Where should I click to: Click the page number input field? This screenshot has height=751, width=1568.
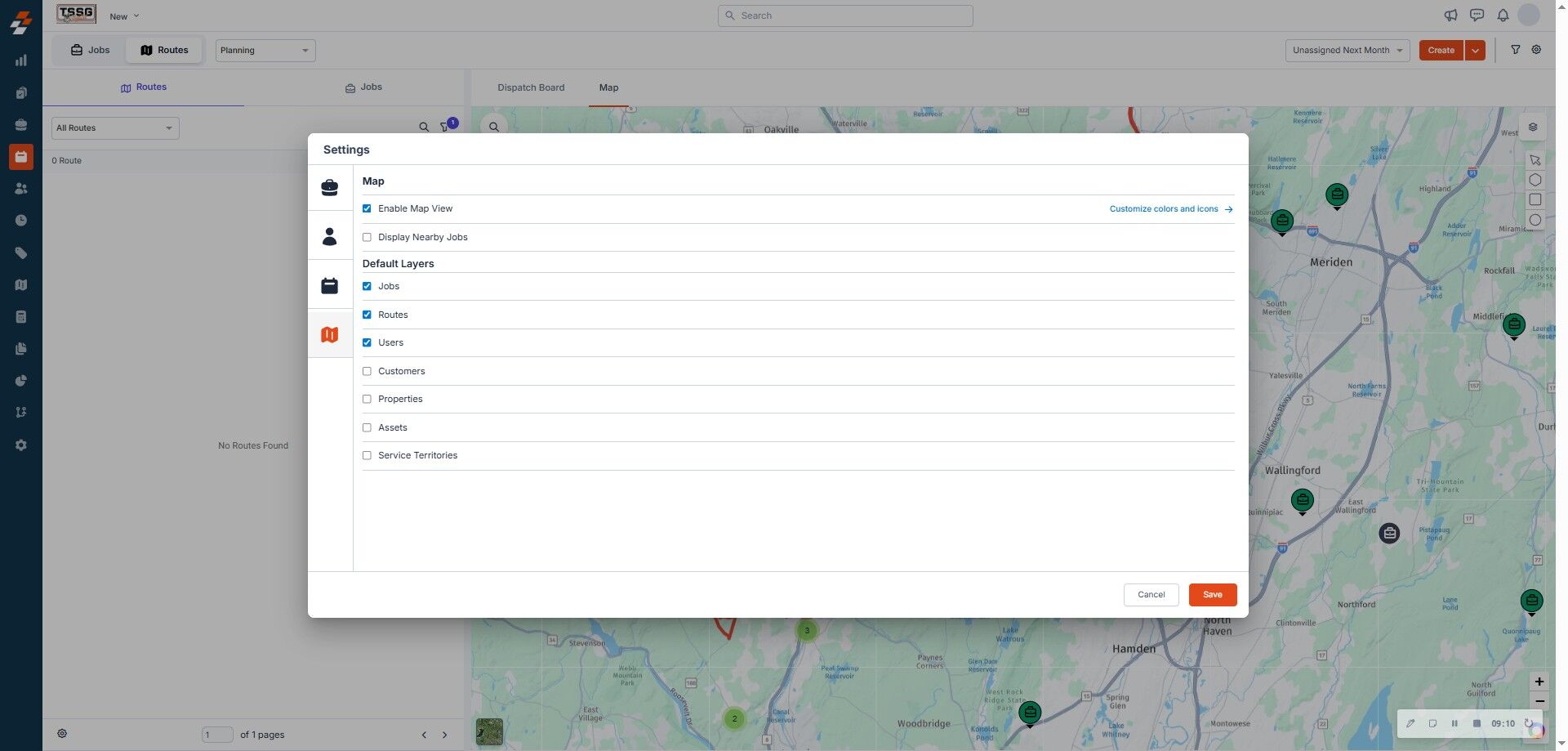coord(217,735)
